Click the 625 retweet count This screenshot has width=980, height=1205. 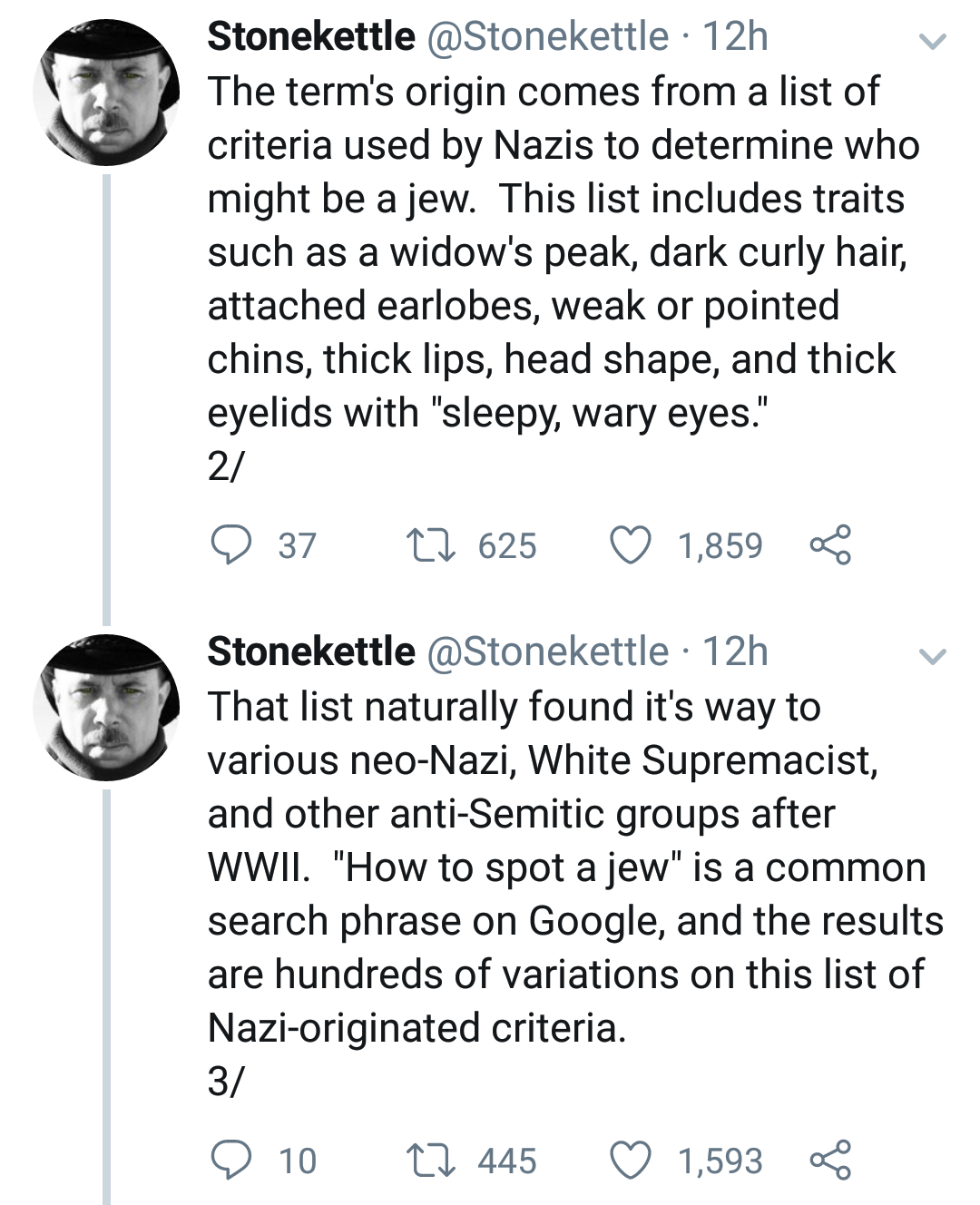click(x=507, y=546)
